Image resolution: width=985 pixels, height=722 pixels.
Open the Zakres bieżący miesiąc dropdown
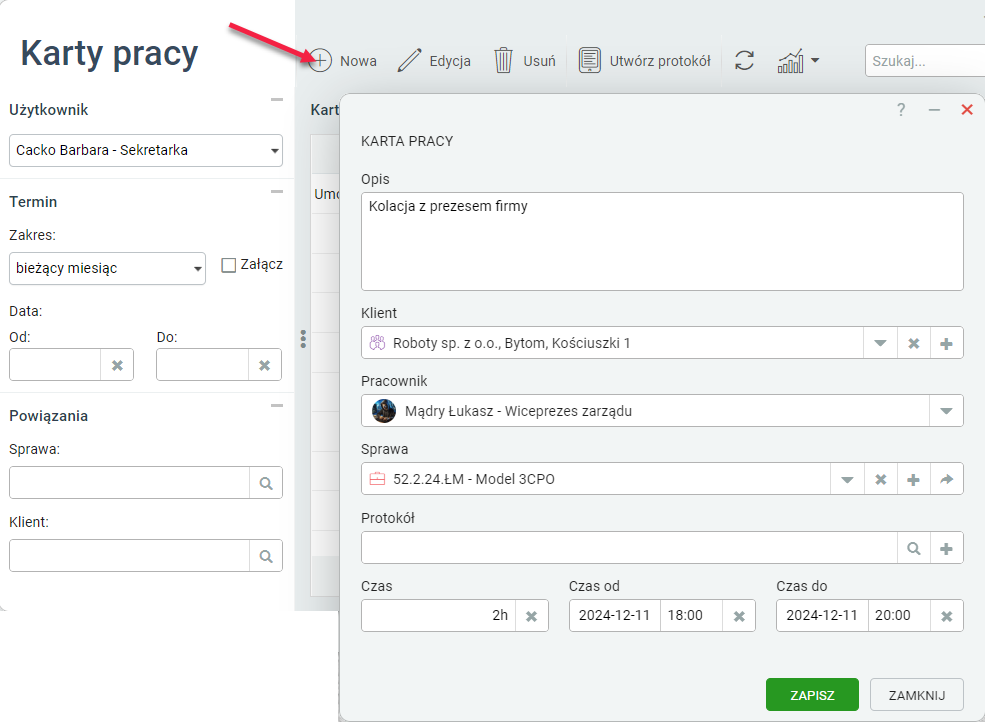click(107, 268)
